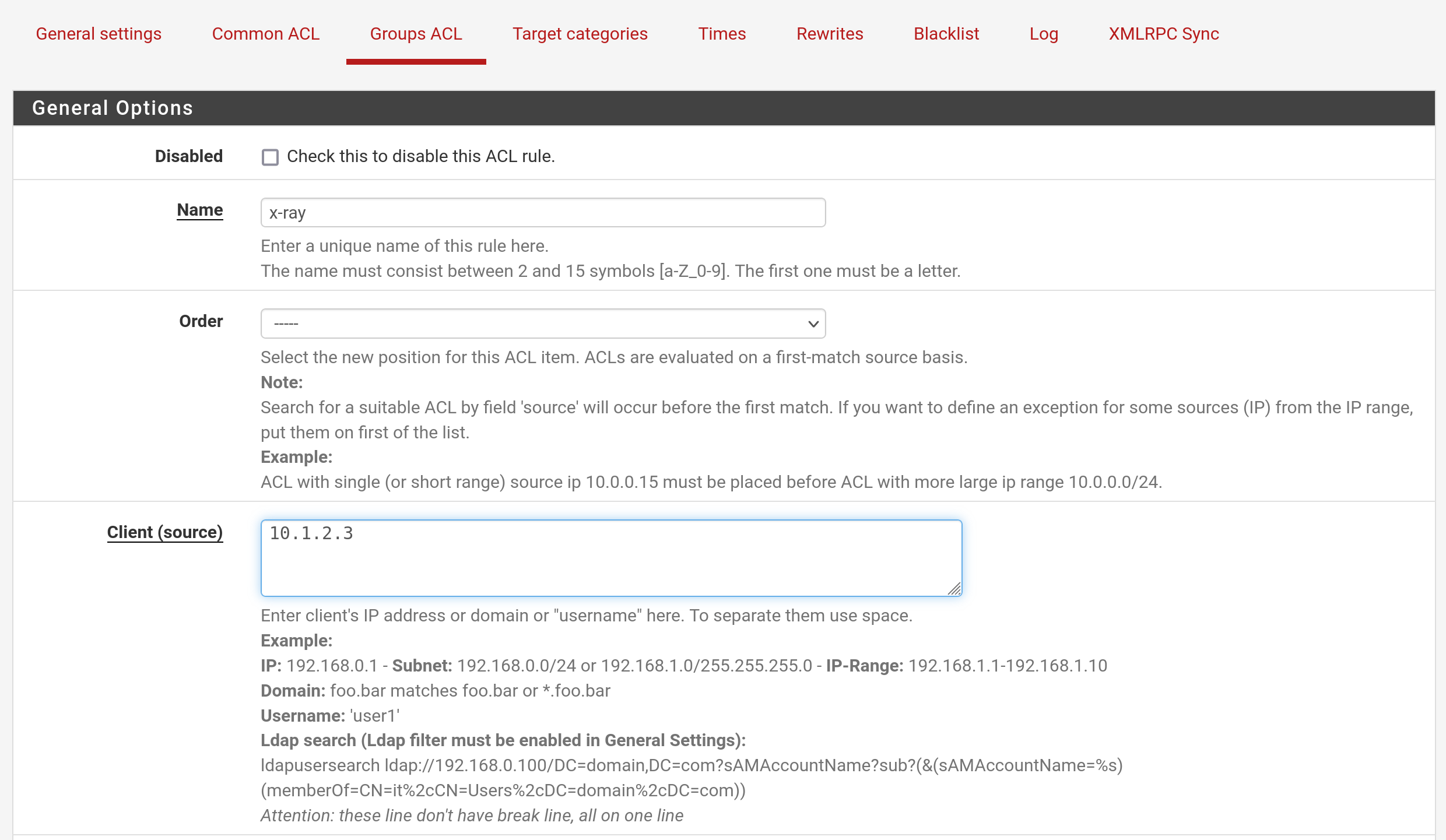Click the Disabled field label
This screenshot has height=840, width=1446.
(x=189, y=156)
